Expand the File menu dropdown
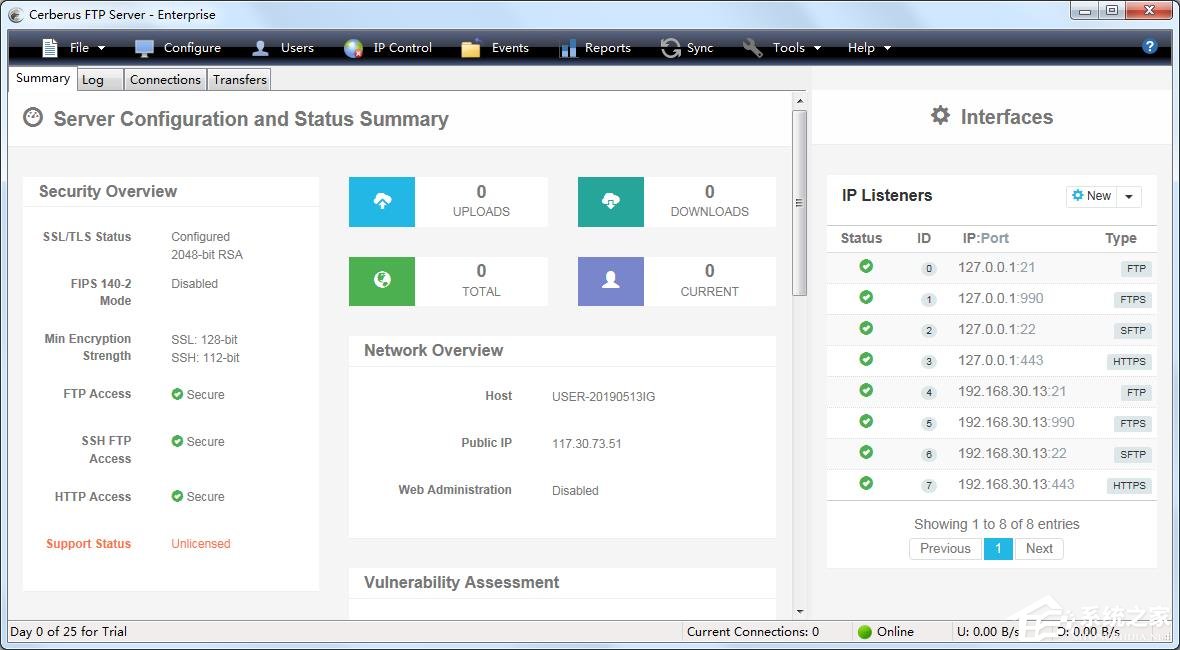This screenshot has height=650, width=1180. pos(74,48)
